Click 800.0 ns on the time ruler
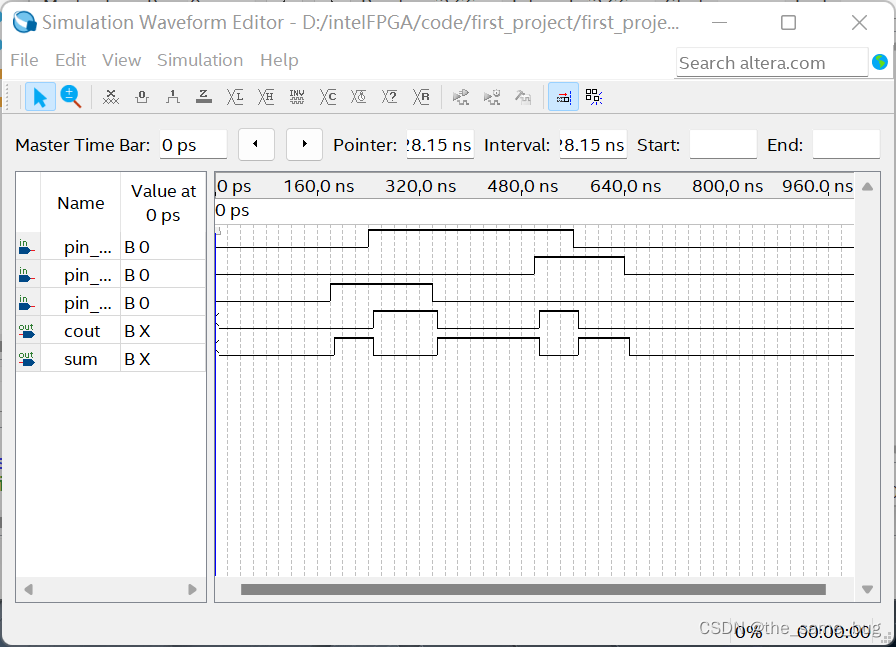The image size is (896, 647). pos(727,186)
